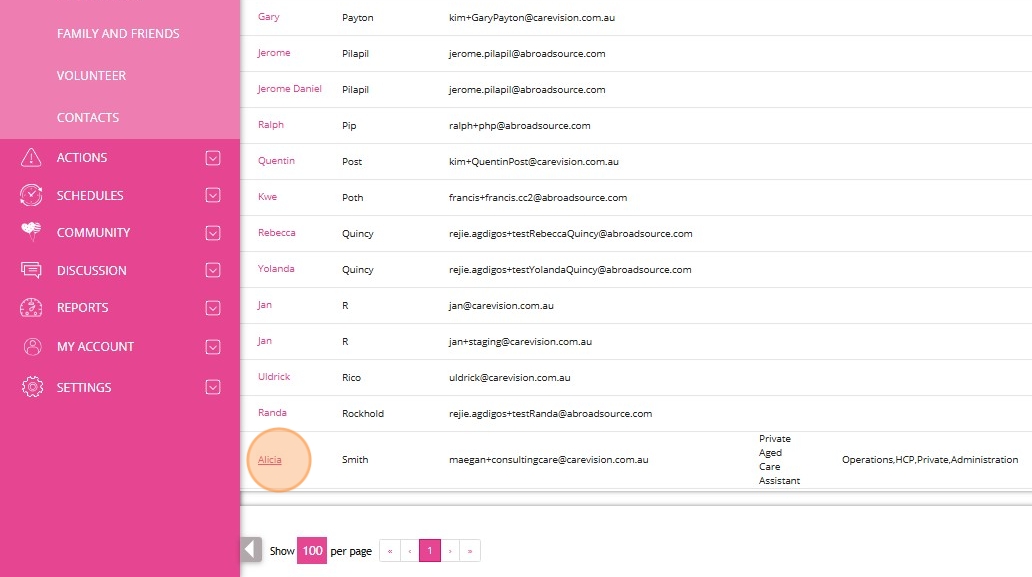Open Jerome link with no Daniel
Viewport: 1032px width, 577px height.
point(274,53)
